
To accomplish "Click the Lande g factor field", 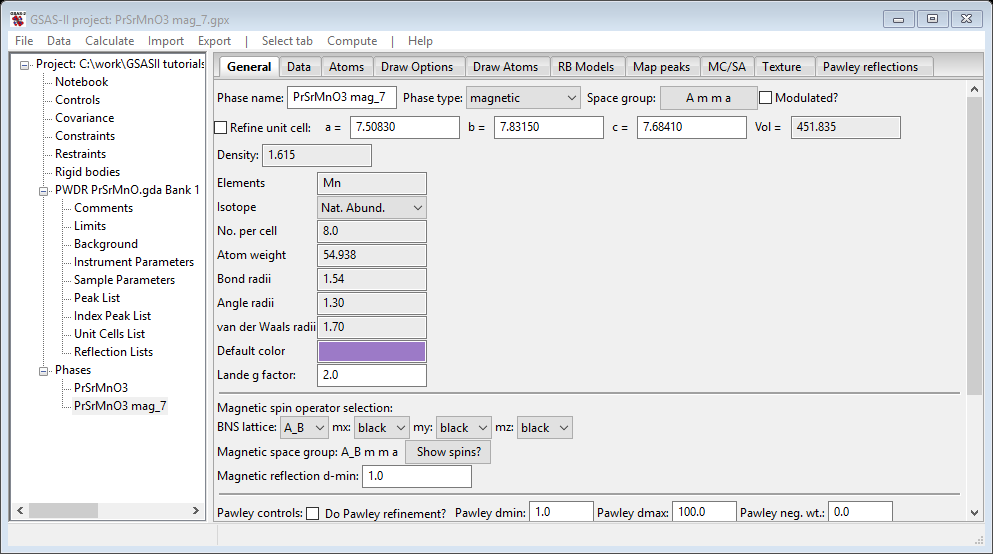I will 372,375.
